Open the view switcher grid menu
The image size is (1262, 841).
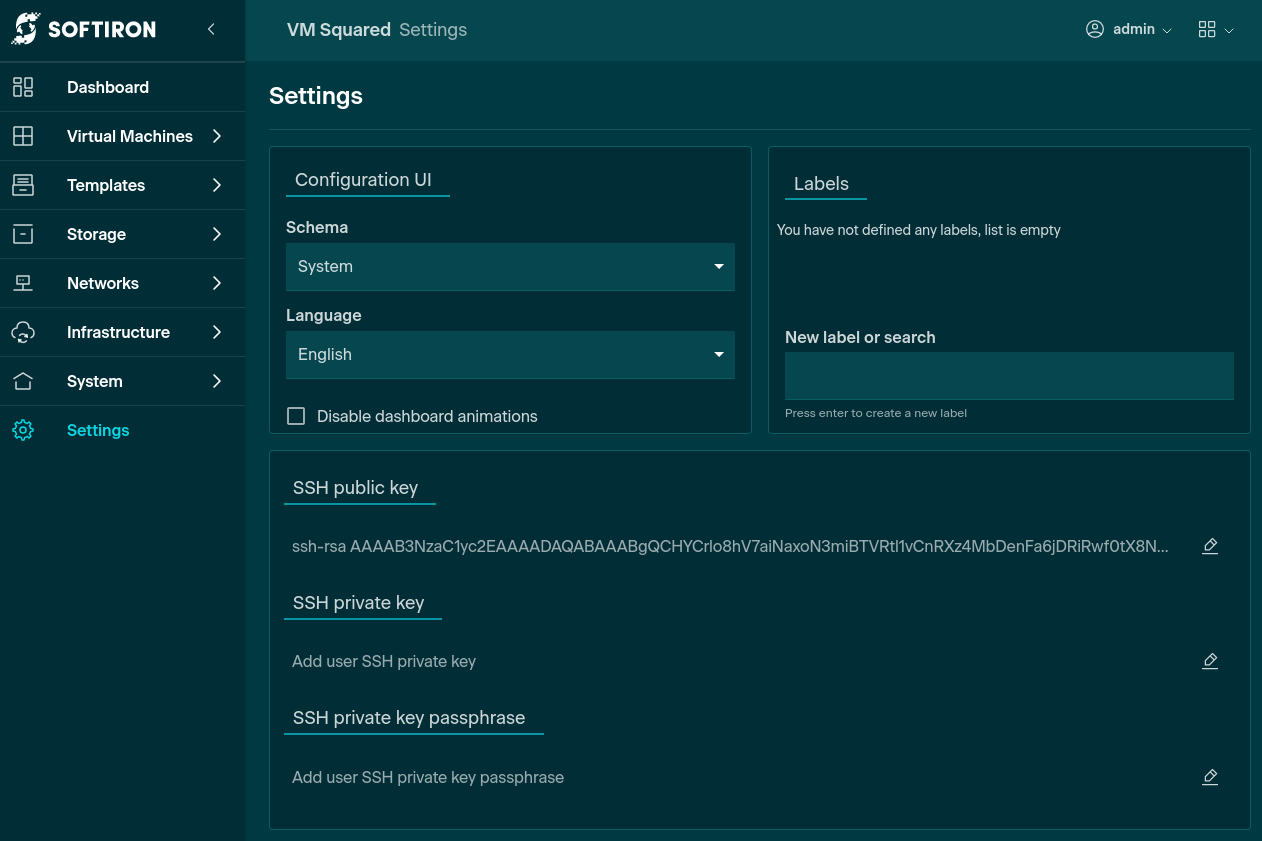click(x=1215, y=30)
